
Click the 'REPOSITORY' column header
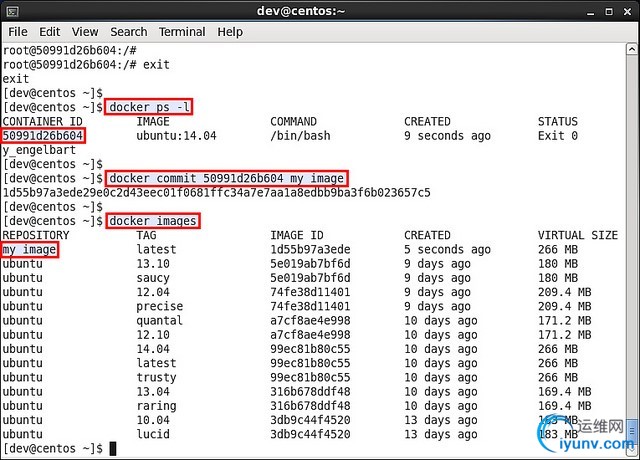pos(36,235)
